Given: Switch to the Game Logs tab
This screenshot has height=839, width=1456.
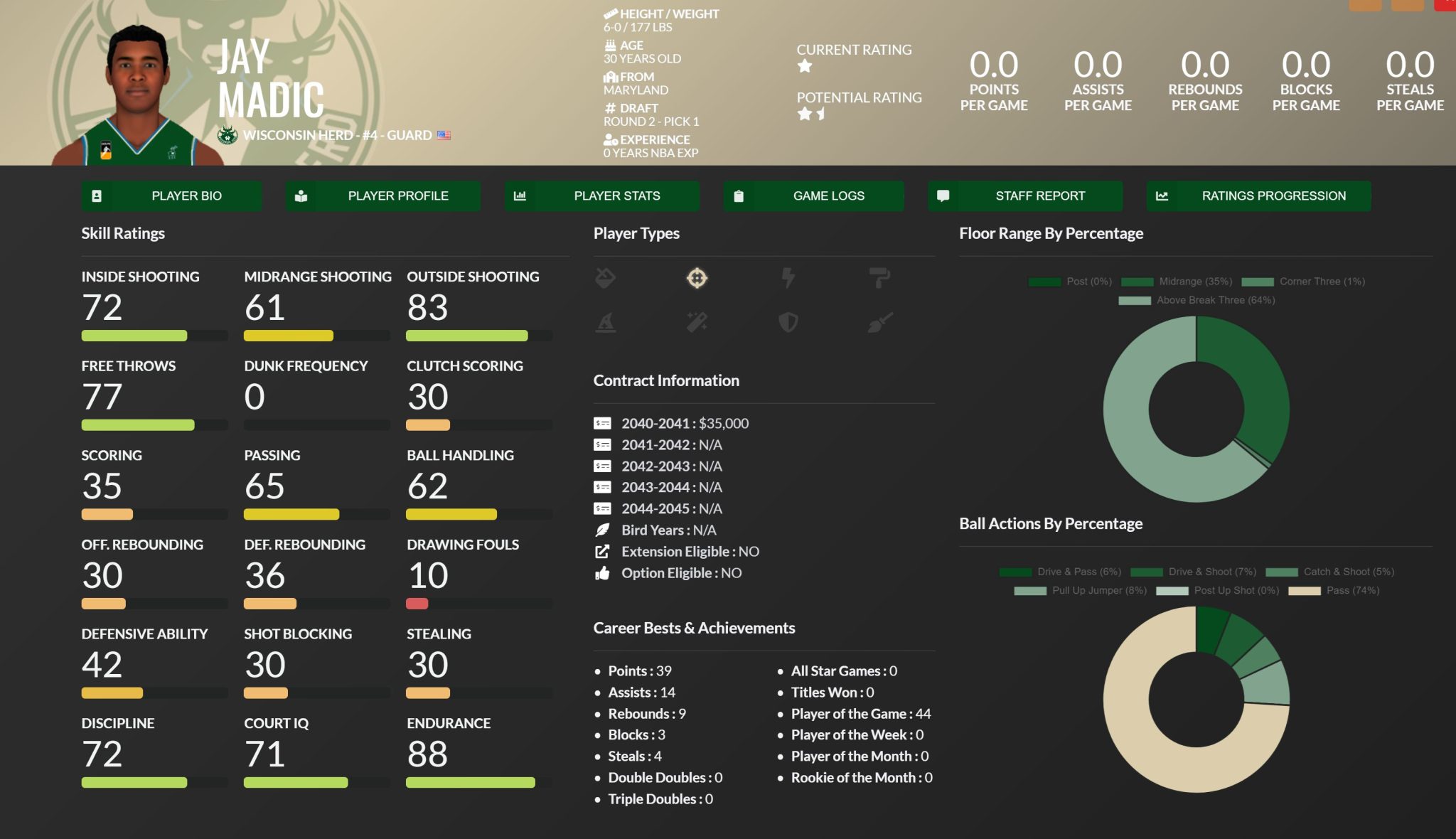Looking at the screenshot, I should [x=813, y=196].
